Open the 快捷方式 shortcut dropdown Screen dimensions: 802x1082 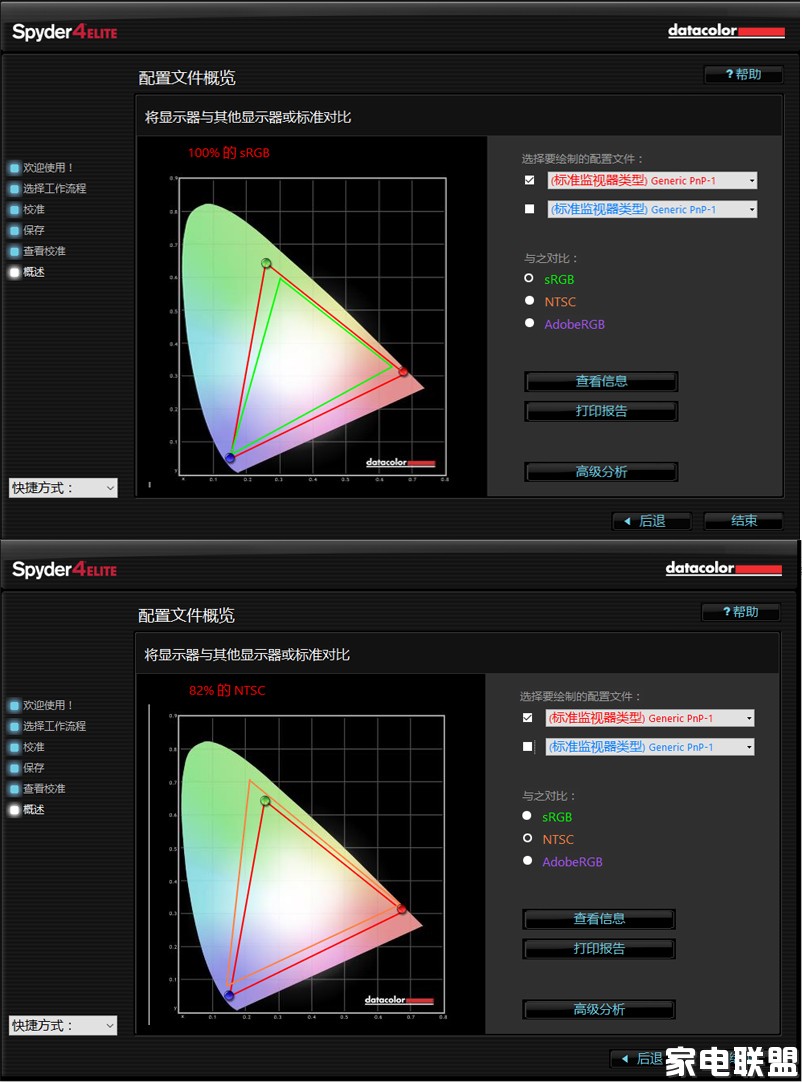click(x=63, y=487)
